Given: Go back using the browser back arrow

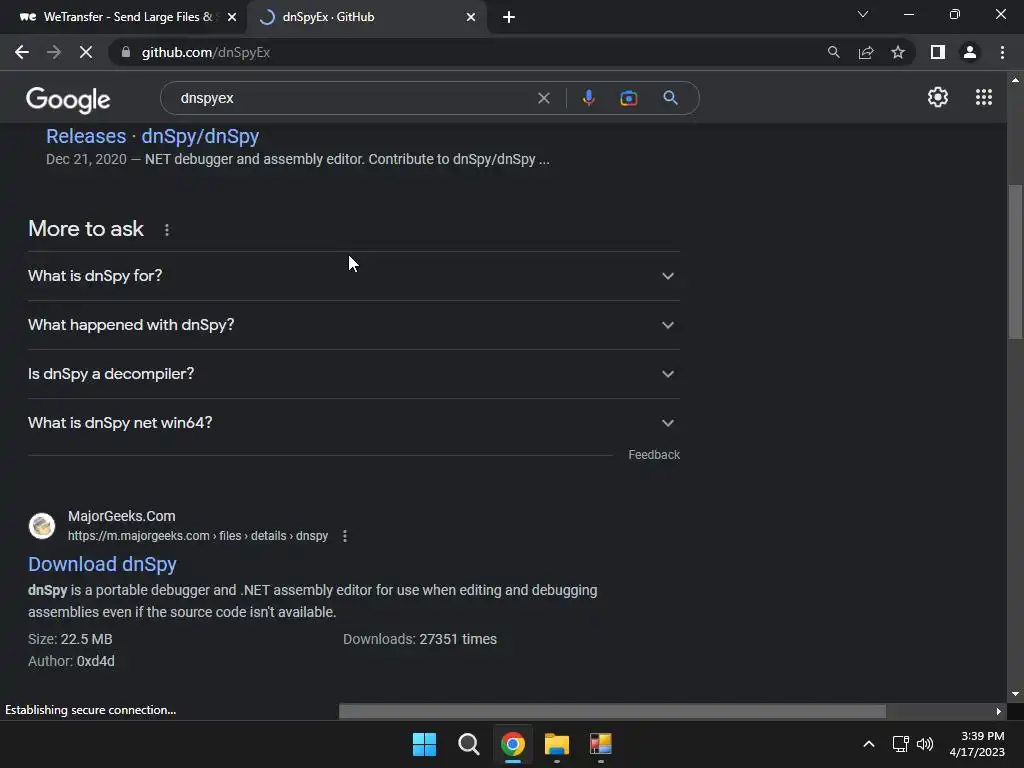Looking at the screenshot, I should [22, 52].
